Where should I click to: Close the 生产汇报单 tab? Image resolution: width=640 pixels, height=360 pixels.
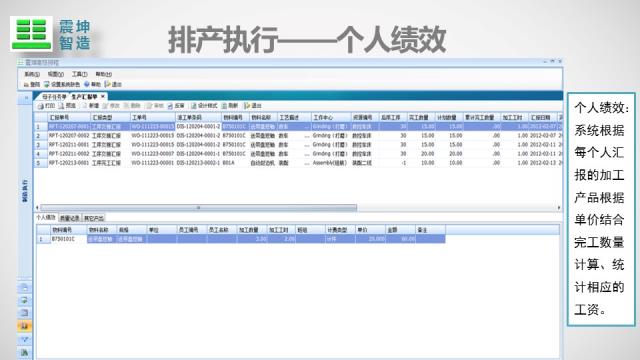point(103,96)
